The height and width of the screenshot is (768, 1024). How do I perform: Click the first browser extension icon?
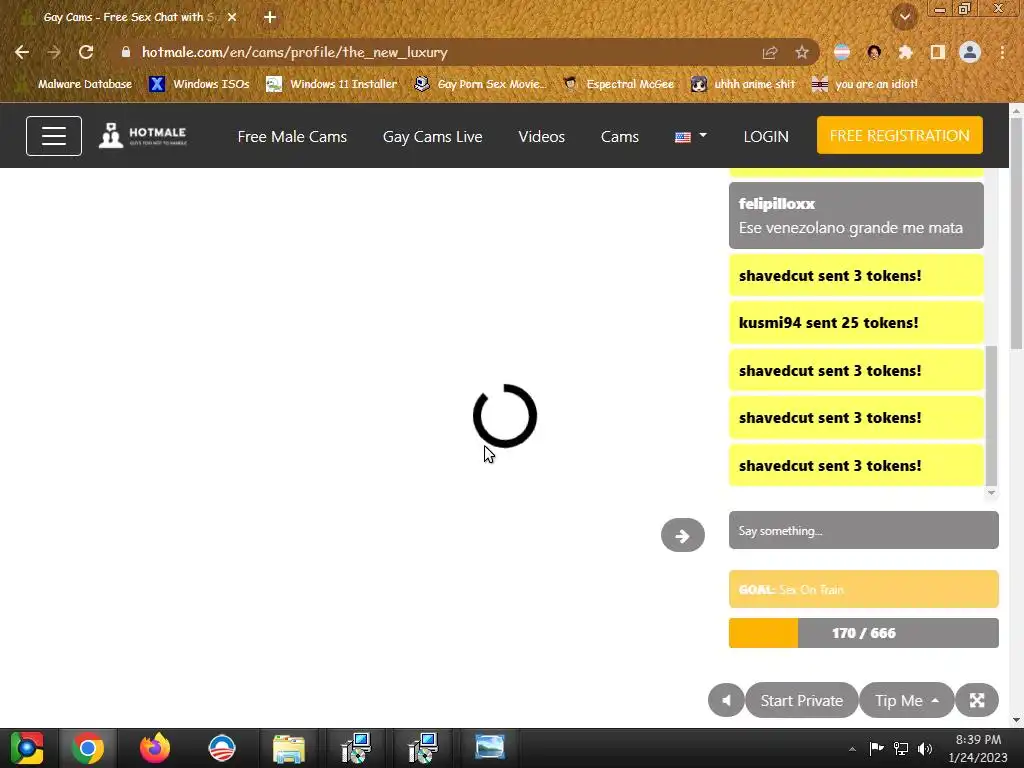tap(842, 52)
